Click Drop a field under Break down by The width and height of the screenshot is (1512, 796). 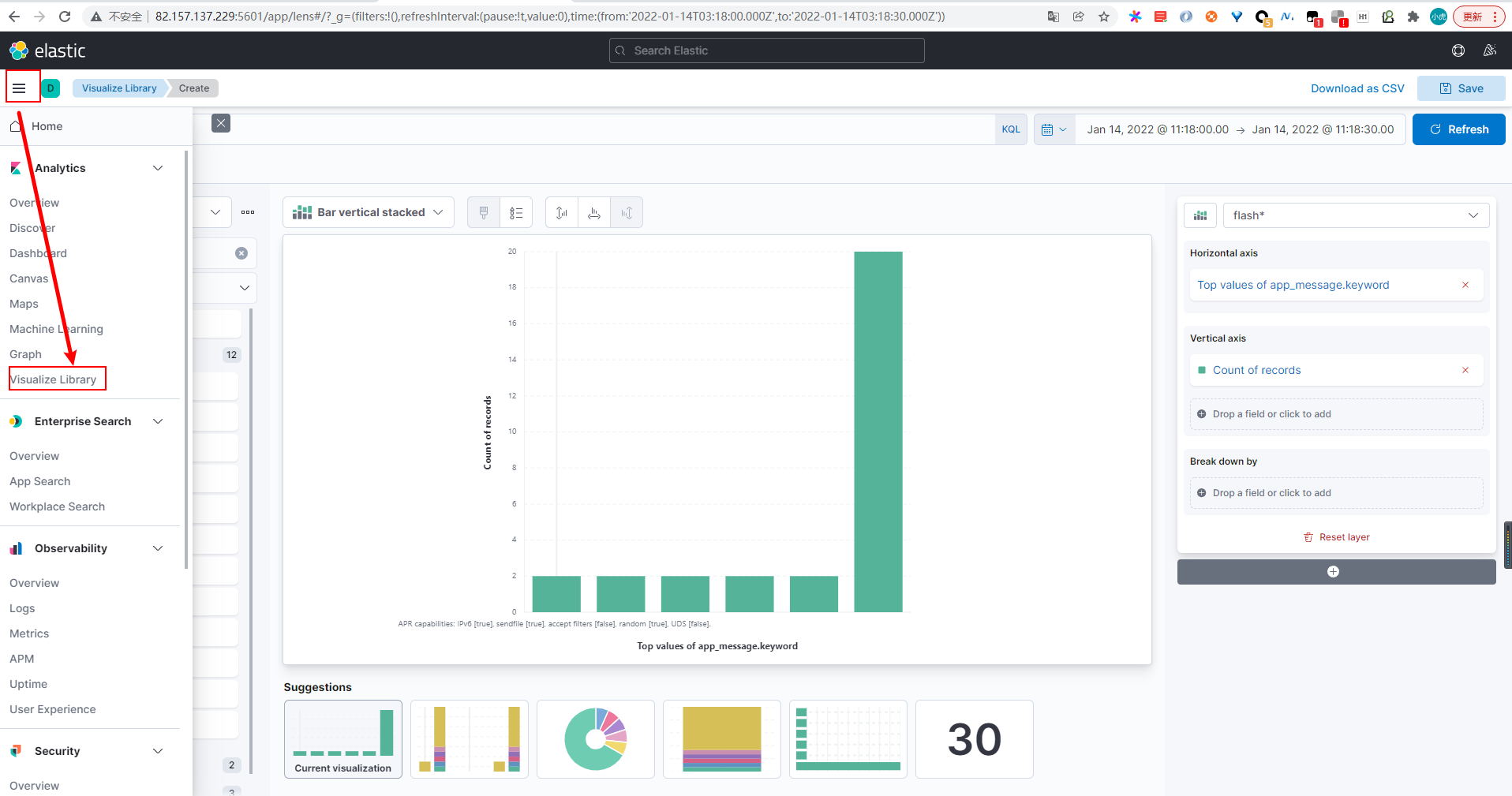[x=1336, y=493]
